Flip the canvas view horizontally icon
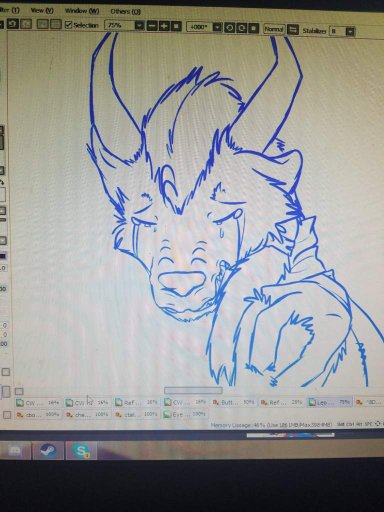Screen dimensions: 384x512 (x=293, y=30)
